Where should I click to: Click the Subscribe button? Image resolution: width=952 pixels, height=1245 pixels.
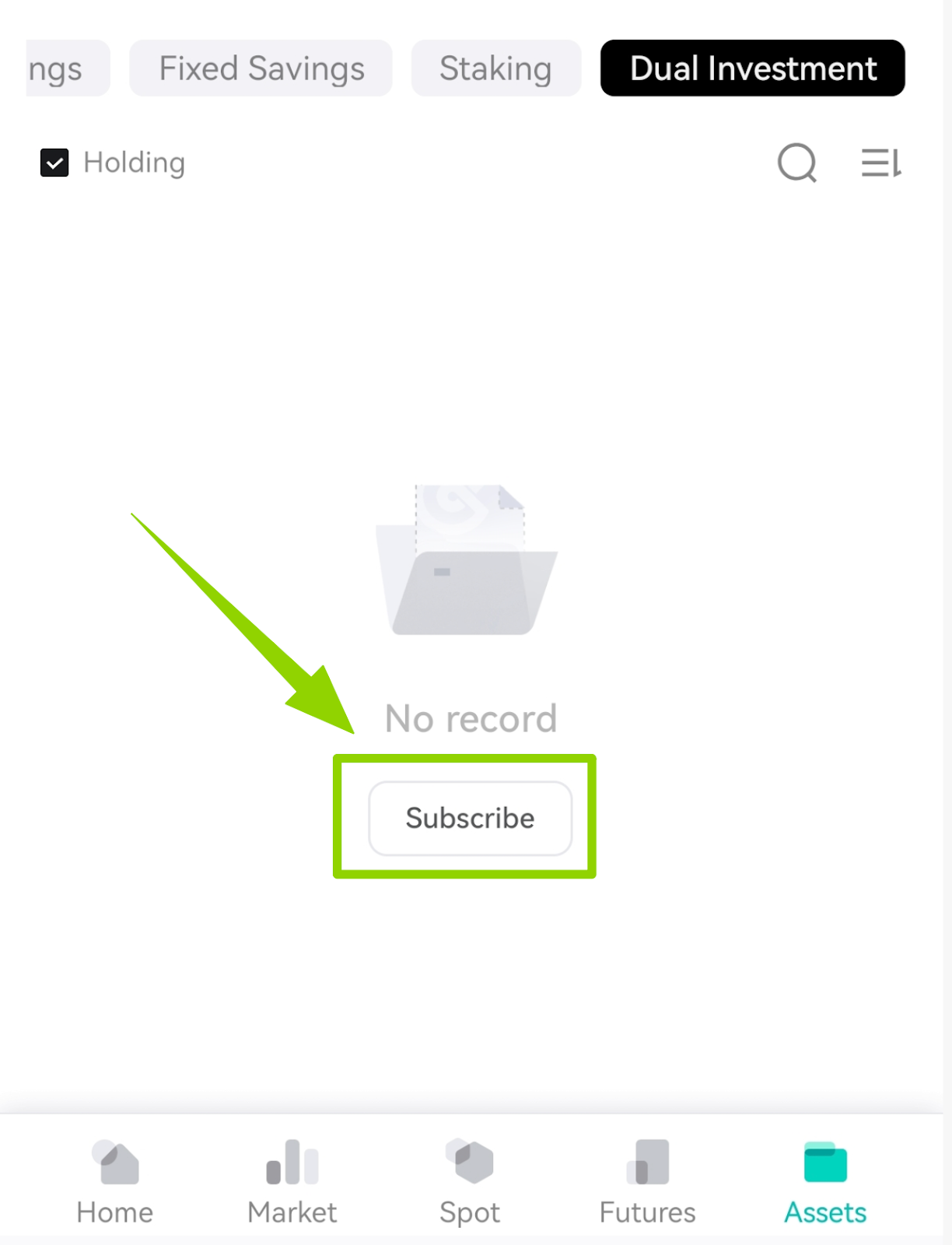click(470, 818)
